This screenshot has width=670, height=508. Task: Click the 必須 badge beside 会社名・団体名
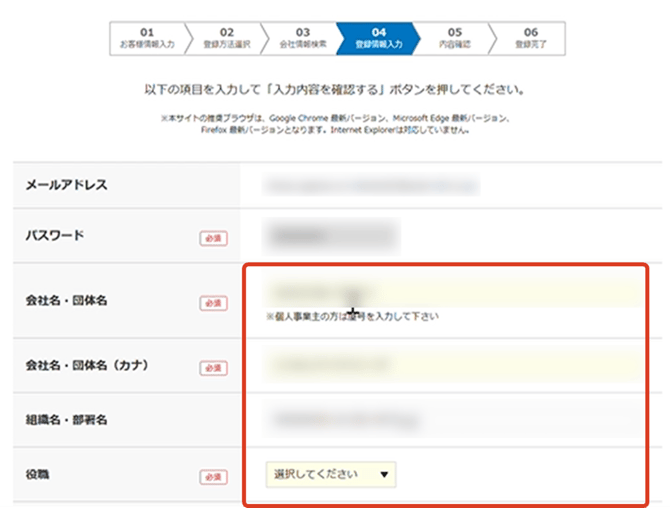coord(212,303)
